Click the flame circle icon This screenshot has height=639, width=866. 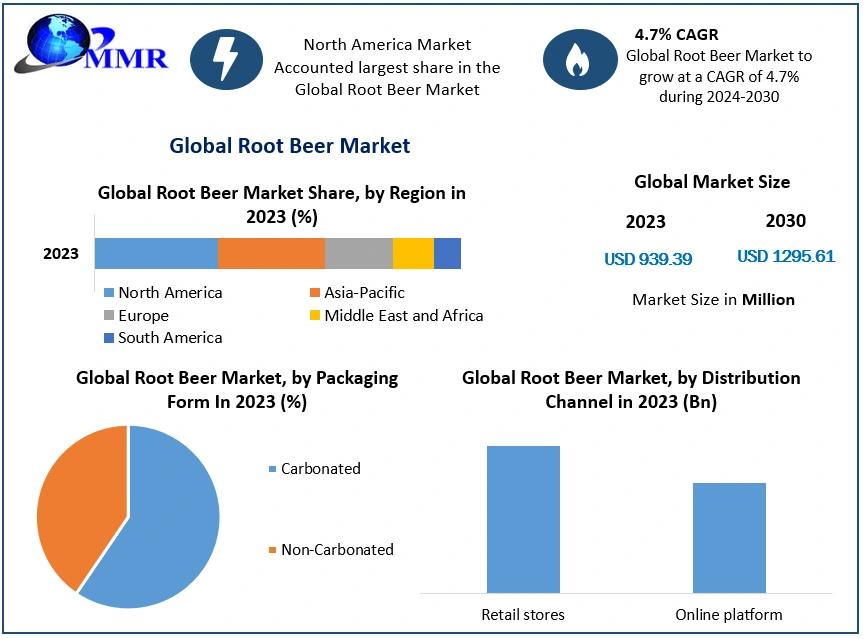(577, 61)
